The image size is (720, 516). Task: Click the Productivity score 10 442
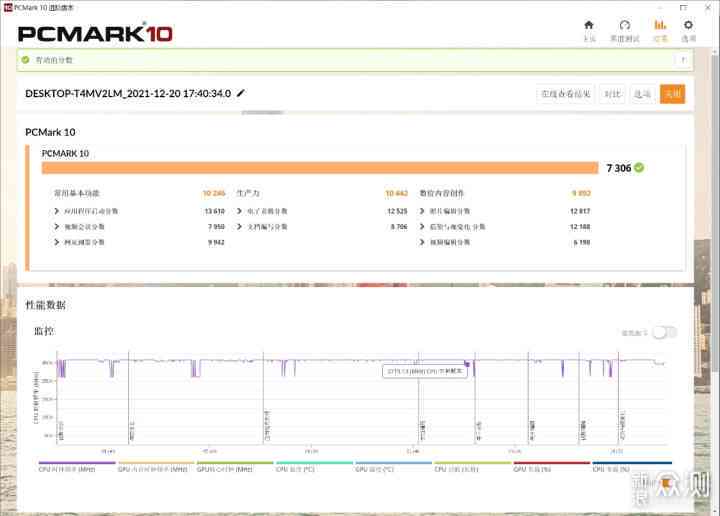[397, 193]
